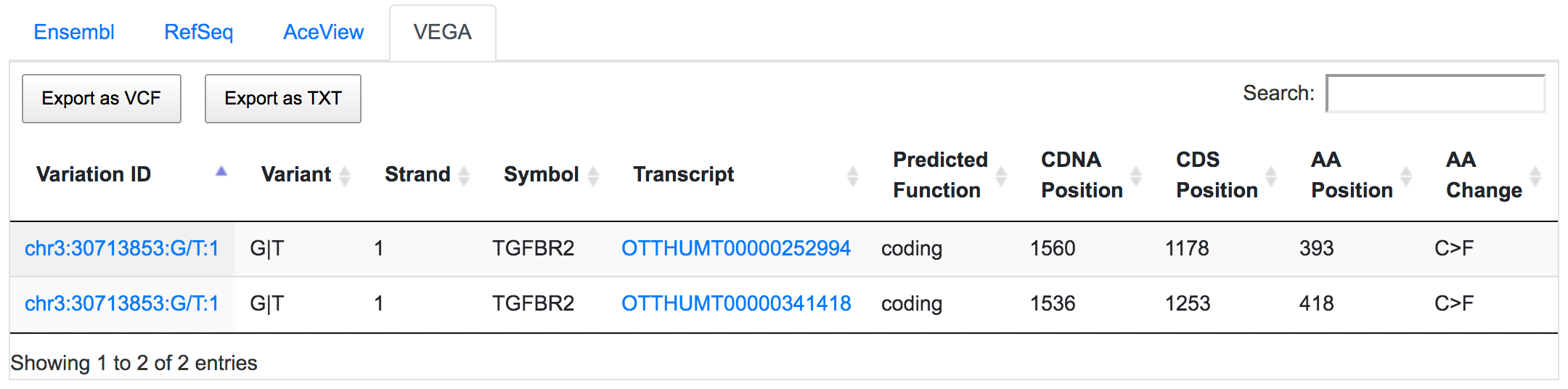Sort table by Symbol arrows icon
This screenshot has height=389, width=1568.
coord(593,176)
